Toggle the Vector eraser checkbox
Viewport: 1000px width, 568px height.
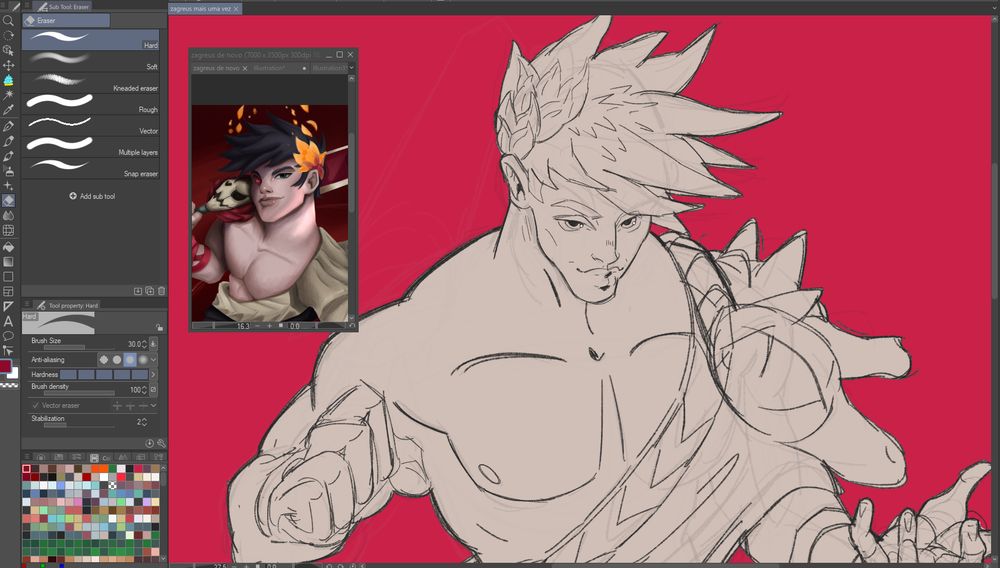[35, 405]
